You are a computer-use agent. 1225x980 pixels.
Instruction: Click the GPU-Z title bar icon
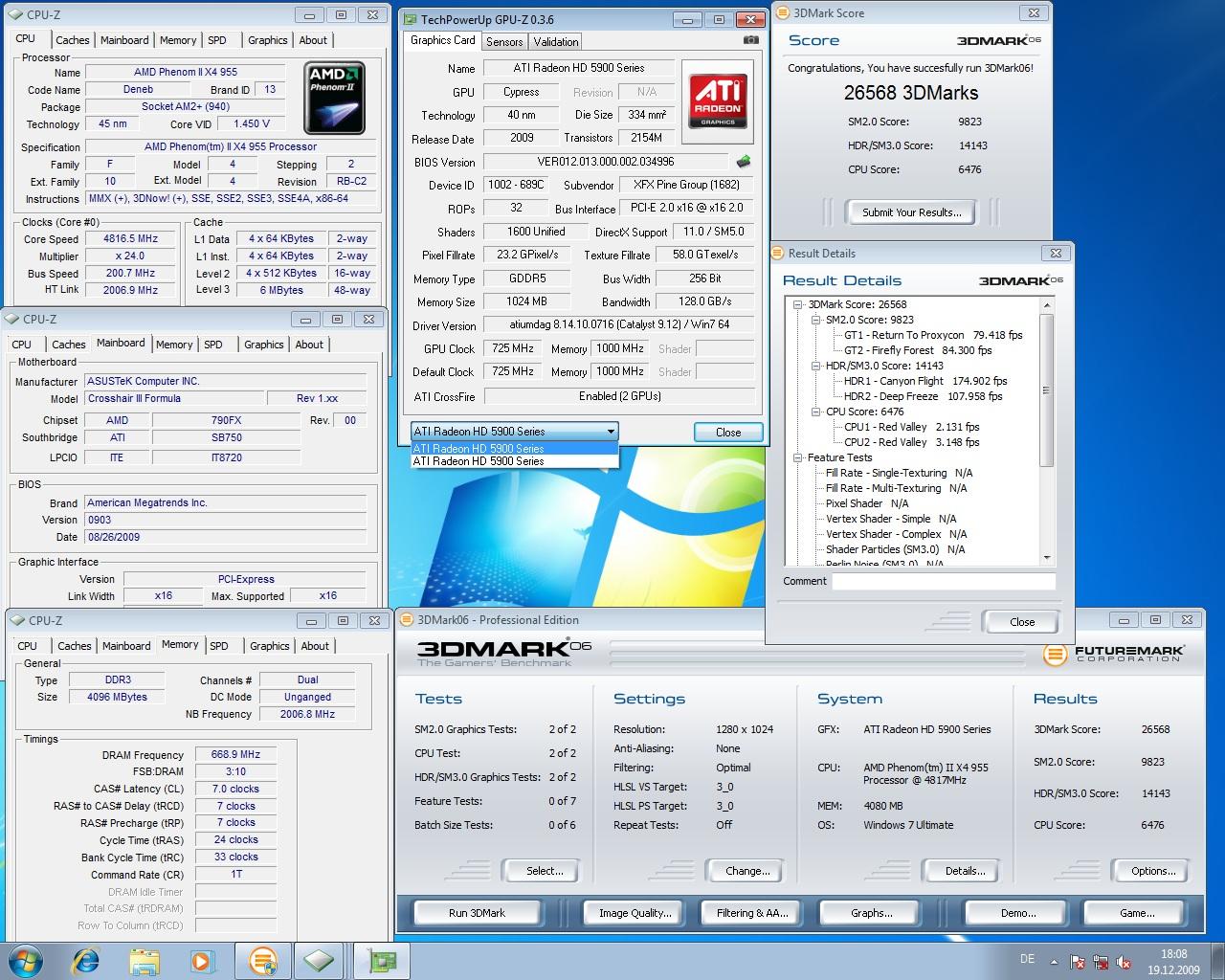point(409,19)
